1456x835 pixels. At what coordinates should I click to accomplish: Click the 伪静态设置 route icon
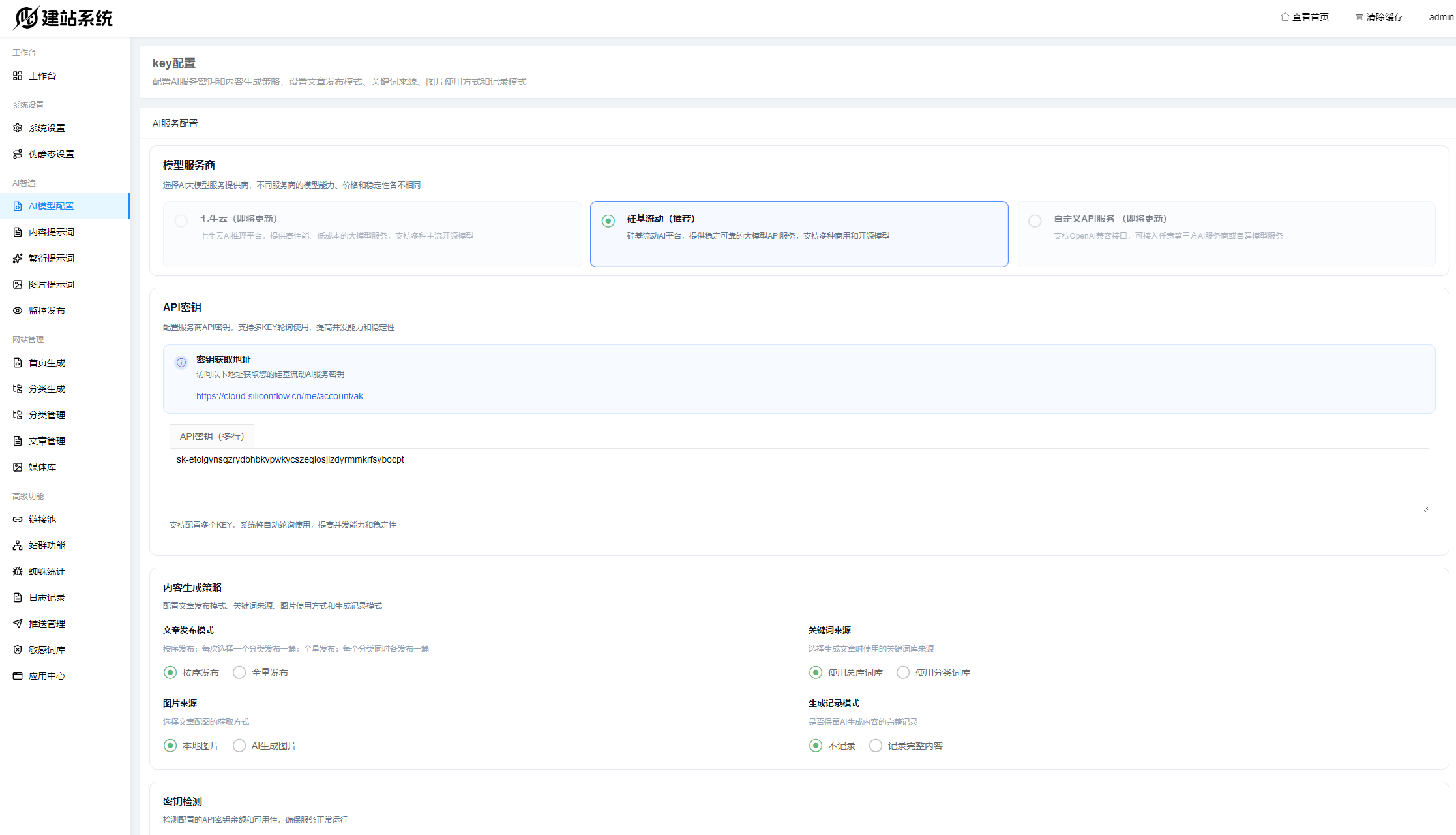[x=18, y=154]
